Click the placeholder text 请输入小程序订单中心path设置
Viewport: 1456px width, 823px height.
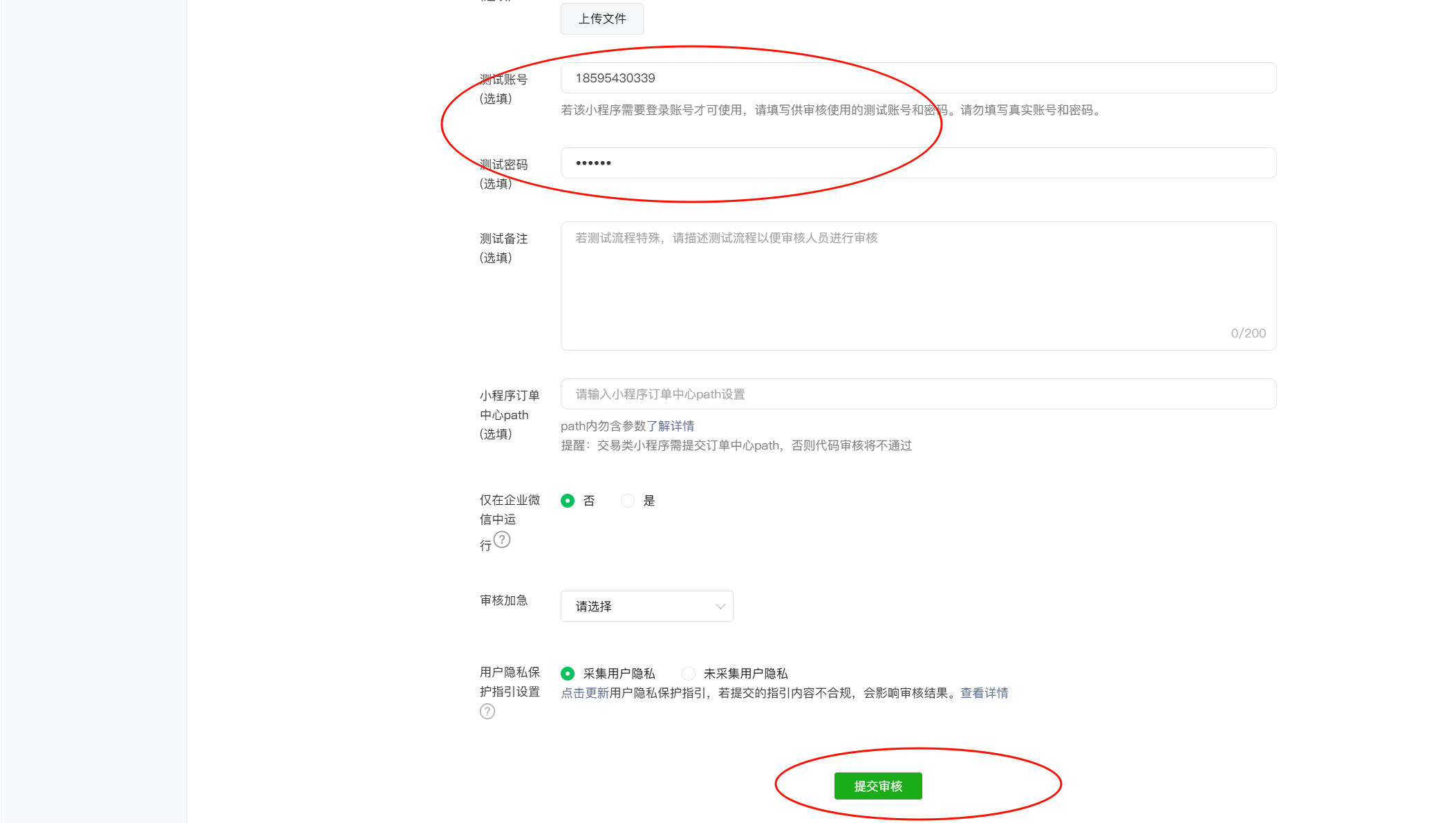pyautogui.click(x=659, y=394)
